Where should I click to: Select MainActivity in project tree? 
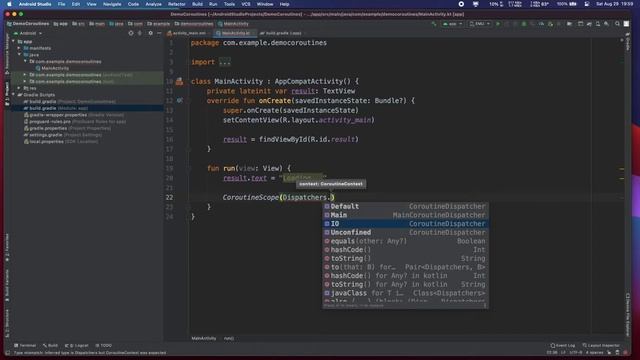55,68
